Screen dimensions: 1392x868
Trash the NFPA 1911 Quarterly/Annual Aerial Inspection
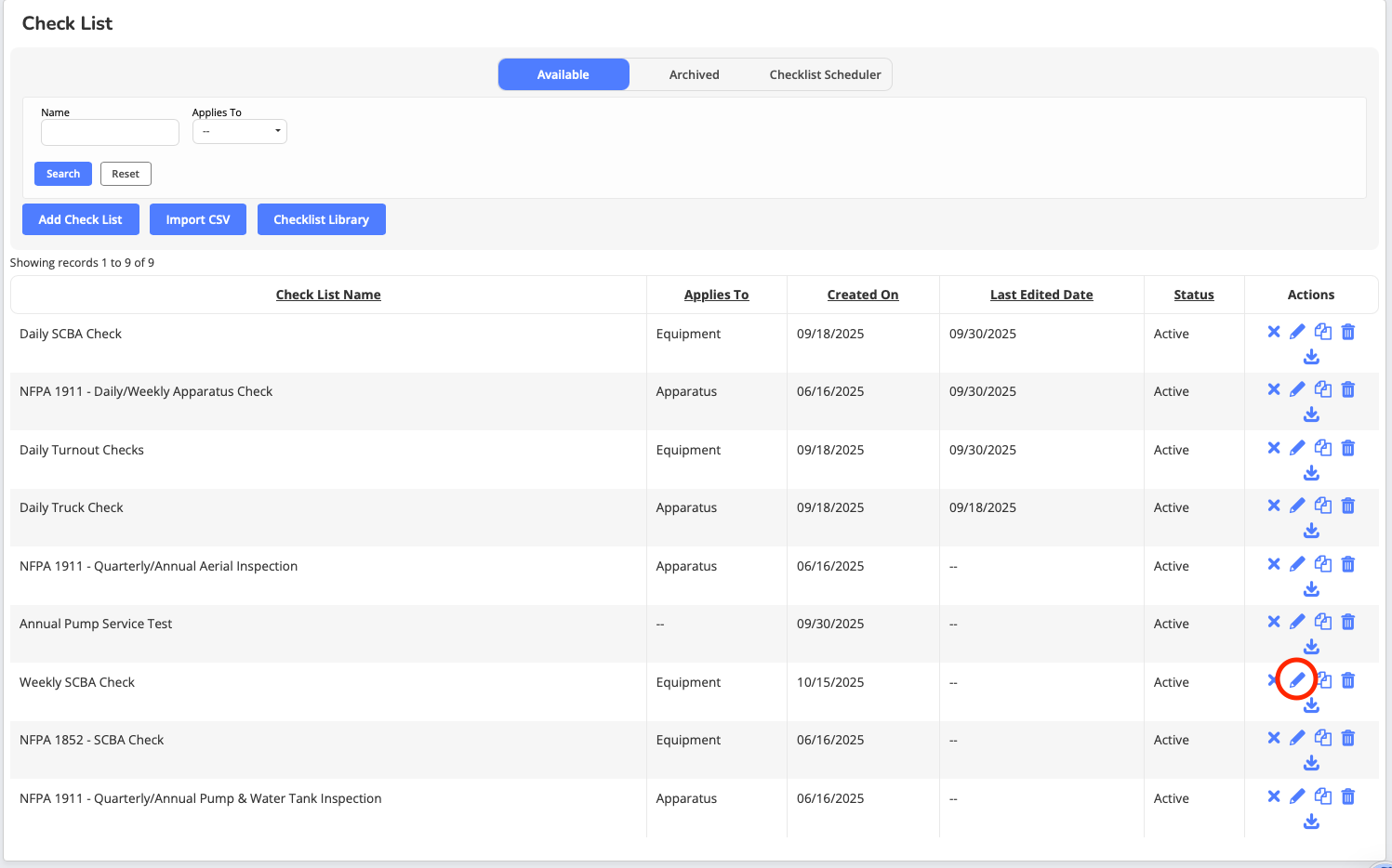point(1347,564)
